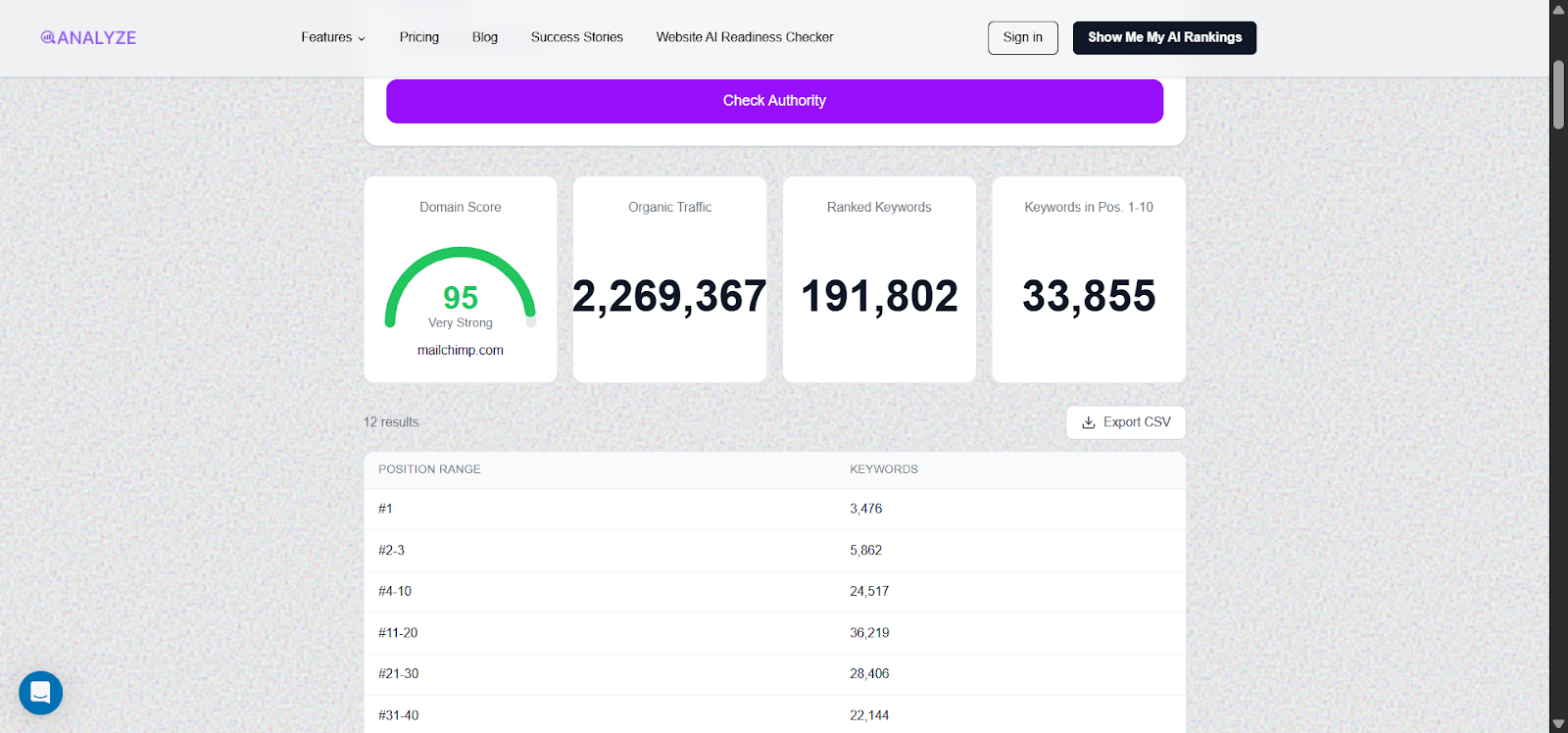Viewport: 1568px width, 733px height.
Task: Open the Analyze logo home link
Action: point(88,37)
